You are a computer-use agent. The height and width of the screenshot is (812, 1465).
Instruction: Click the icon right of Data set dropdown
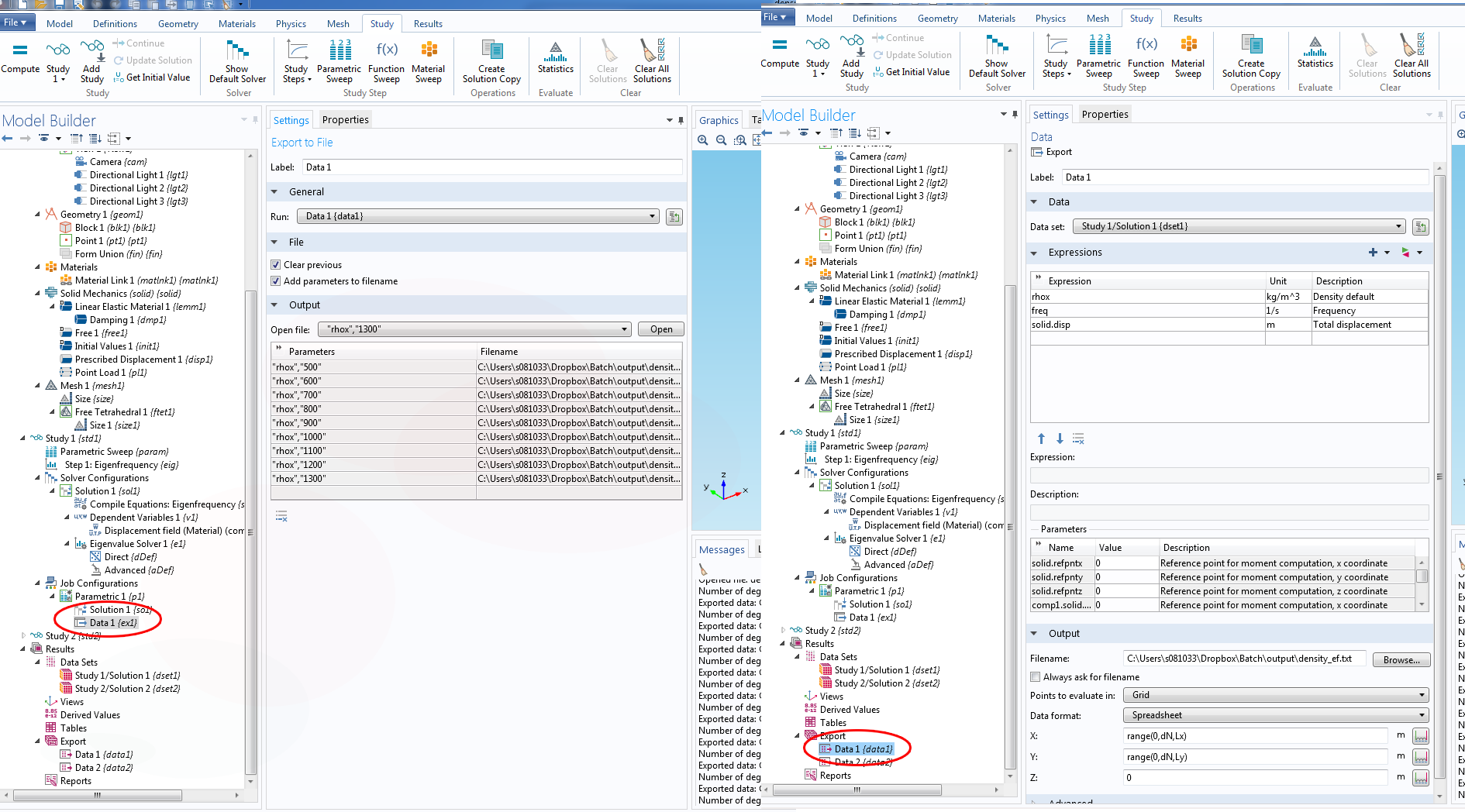tap(1420, 227)
